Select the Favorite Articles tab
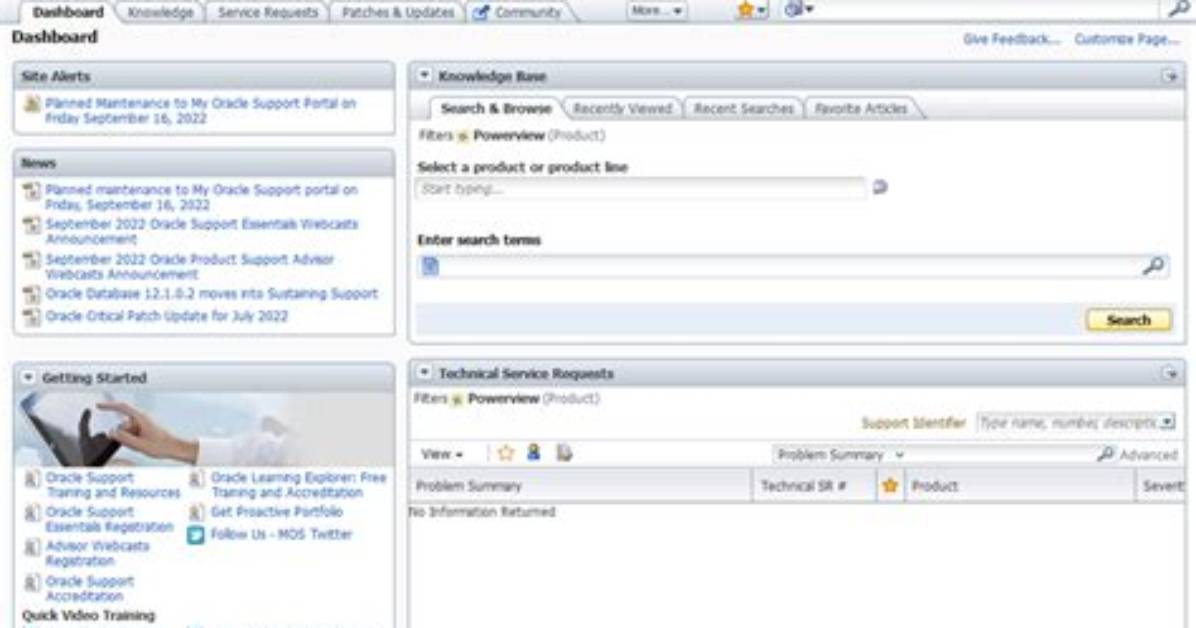 (x=861, y=109)
